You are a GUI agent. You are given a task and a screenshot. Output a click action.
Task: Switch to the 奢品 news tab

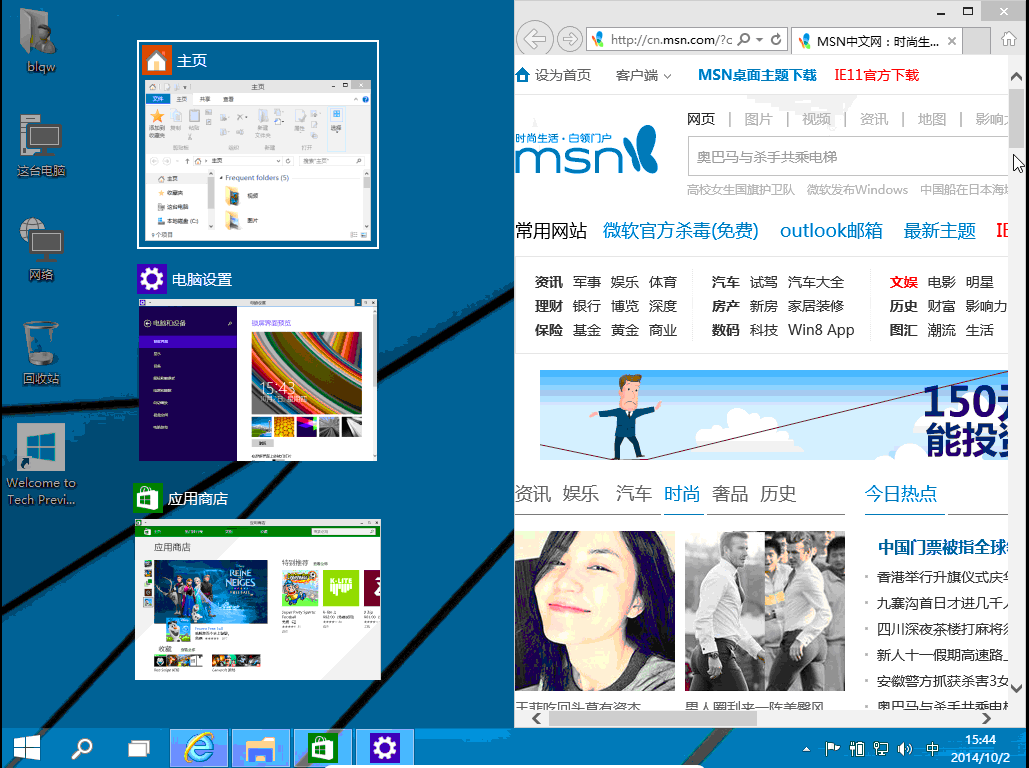(730, 494)
